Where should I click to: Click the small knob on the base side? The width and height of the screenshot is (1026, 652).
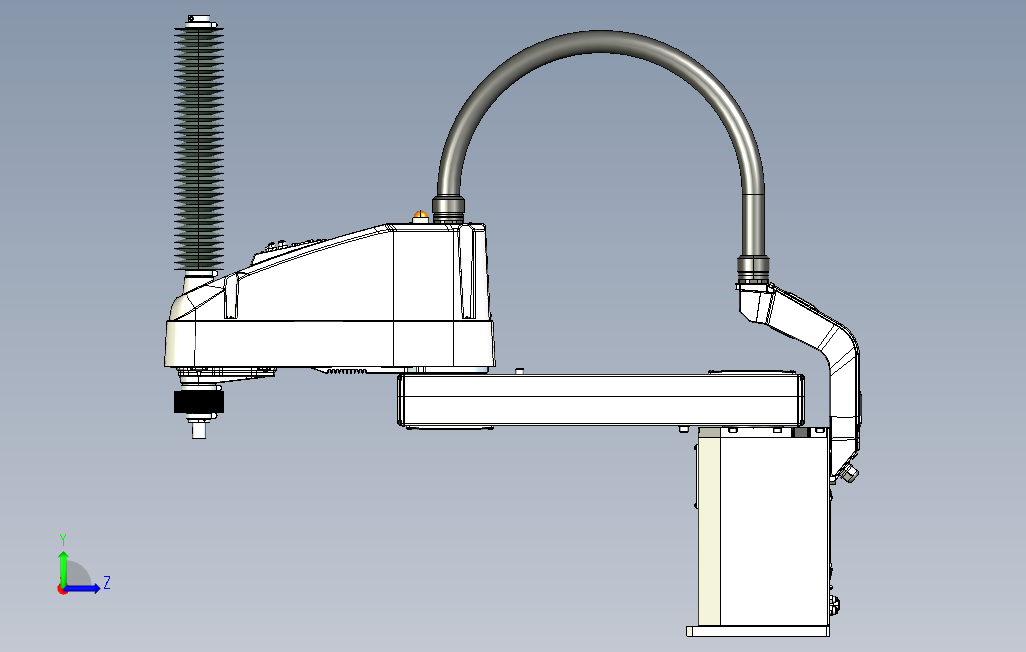pos(849,472)
